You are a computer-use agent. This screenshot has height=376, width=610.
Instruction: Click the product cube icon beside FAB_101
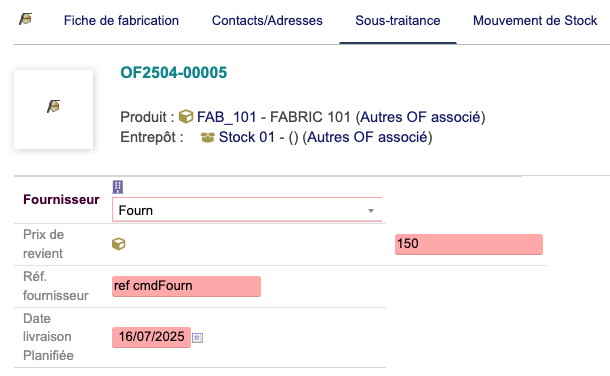pyautogui.click(x=186, y=116)
